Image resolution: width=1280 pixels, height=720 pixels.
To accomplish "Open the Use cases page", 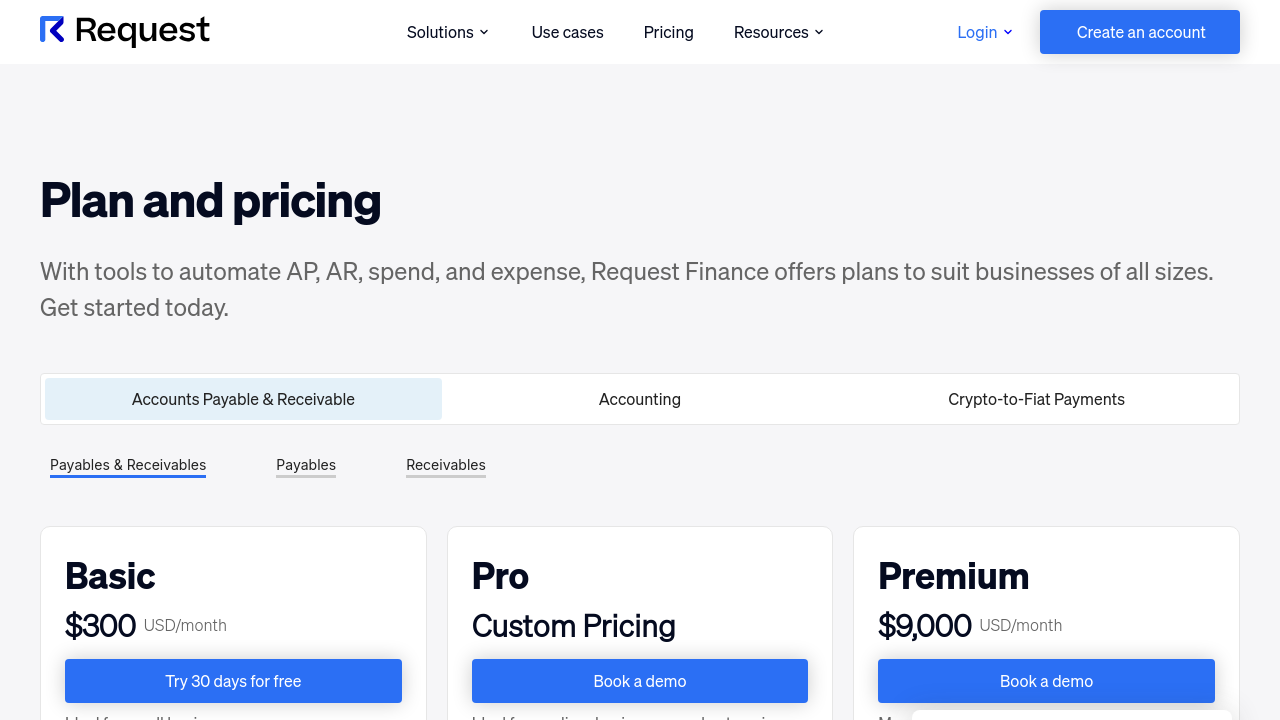I will [x=567, y=32].
